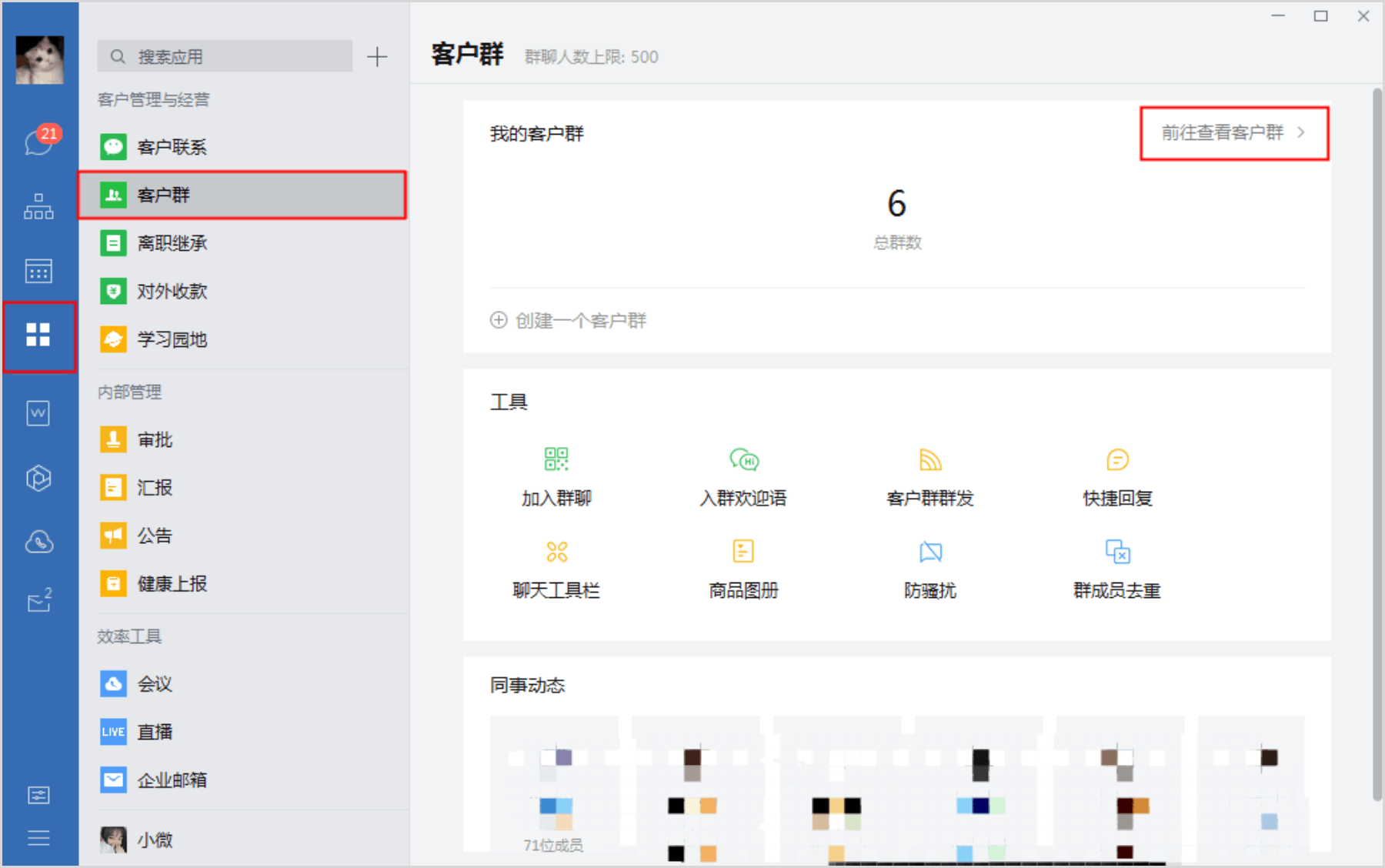Image resolution: width=1385 pixels, height=868 pixels.
Task: Select the Workbench grid icon
Action: pos(38,336)
